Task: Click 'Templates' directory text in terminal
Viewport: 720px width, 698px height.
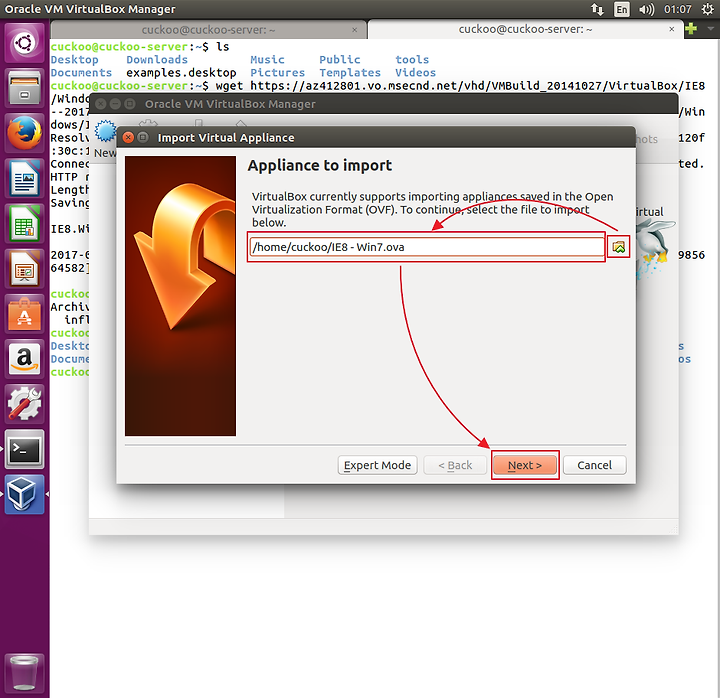Action: pos(350,73)
